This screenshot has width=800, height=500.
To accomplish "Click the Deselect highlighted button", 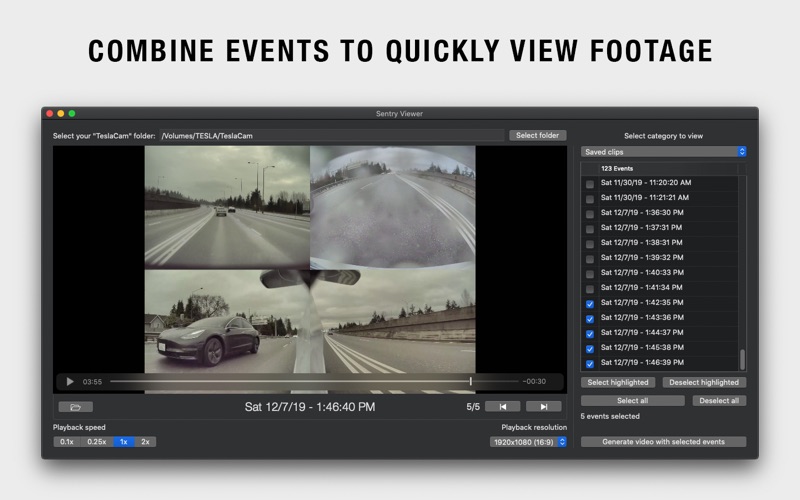I will (x=704, y=382).
